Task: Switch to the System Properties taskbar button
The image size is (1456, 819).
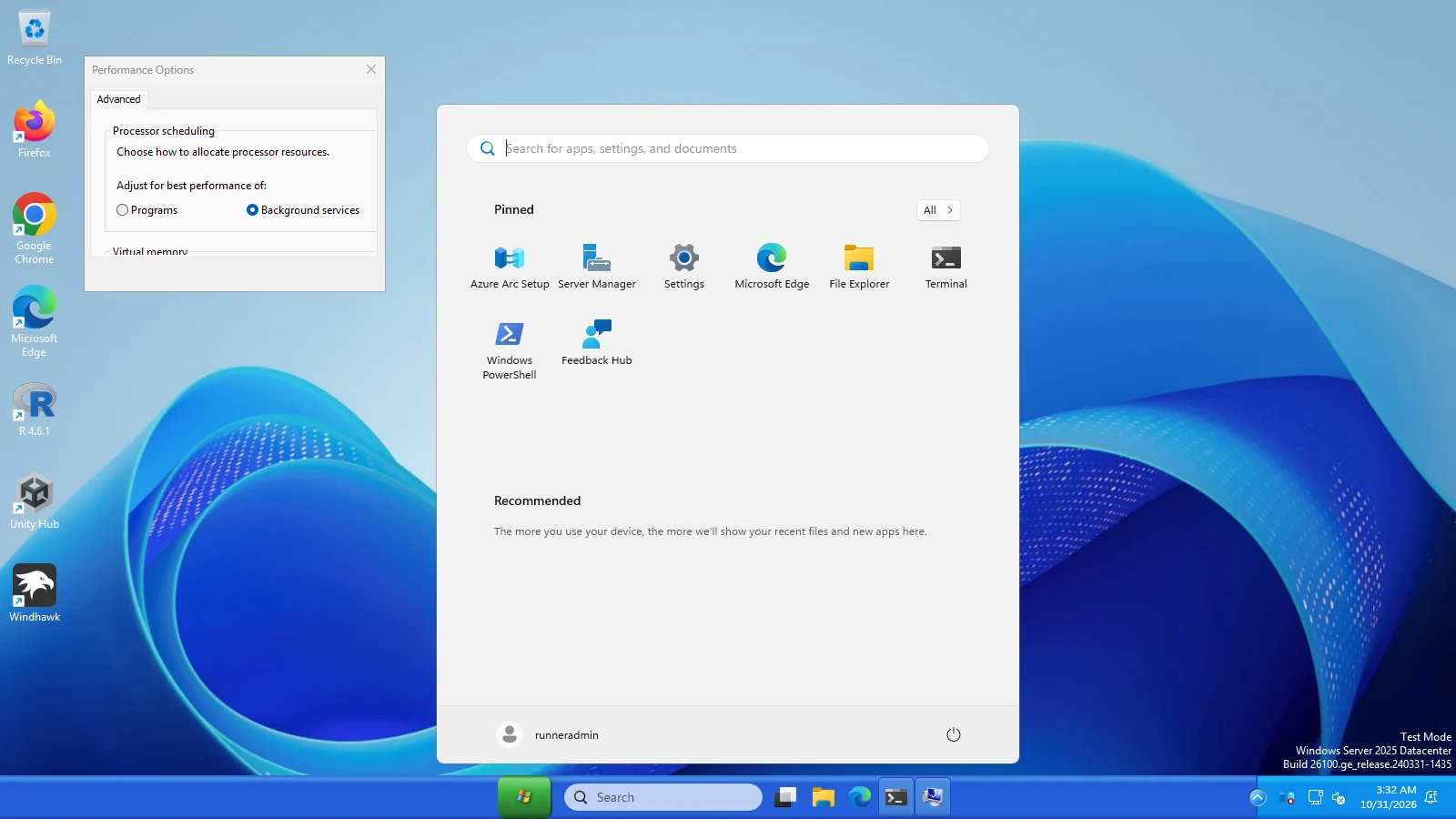Action: pos(933,797)
